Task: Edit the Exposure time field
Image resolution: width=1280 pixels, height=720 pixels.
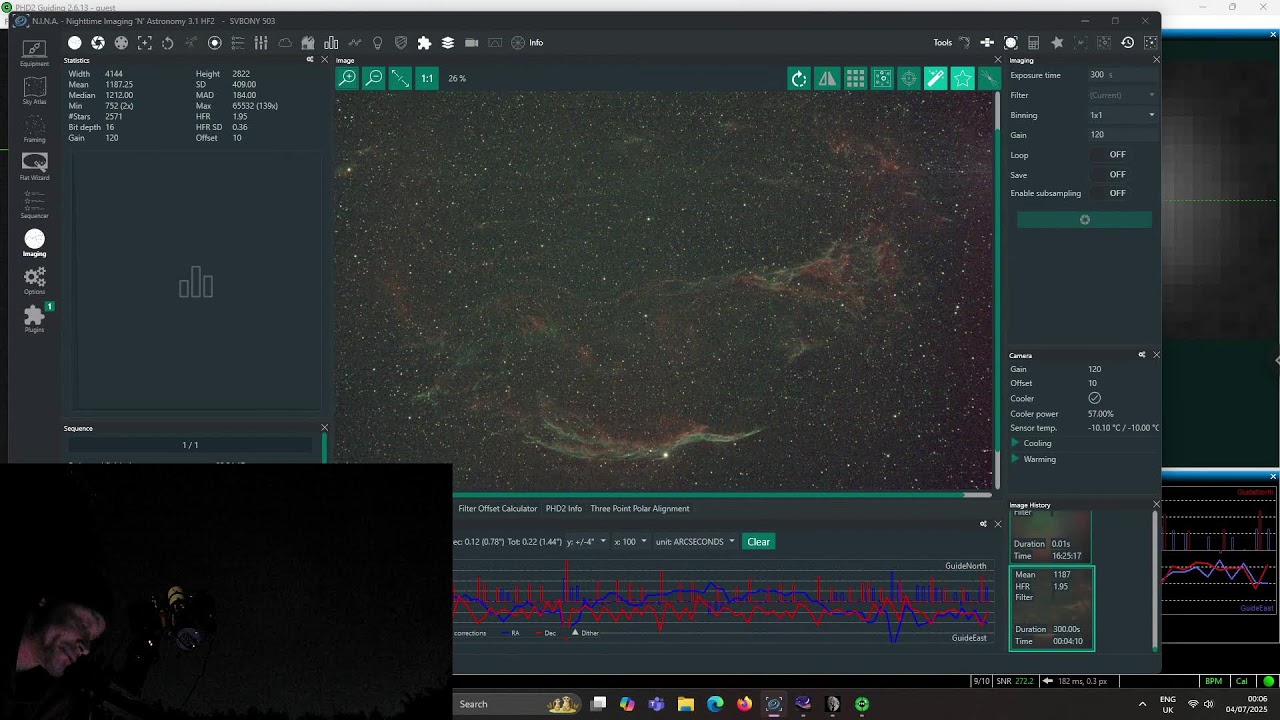Action: tap(1122, 75)
